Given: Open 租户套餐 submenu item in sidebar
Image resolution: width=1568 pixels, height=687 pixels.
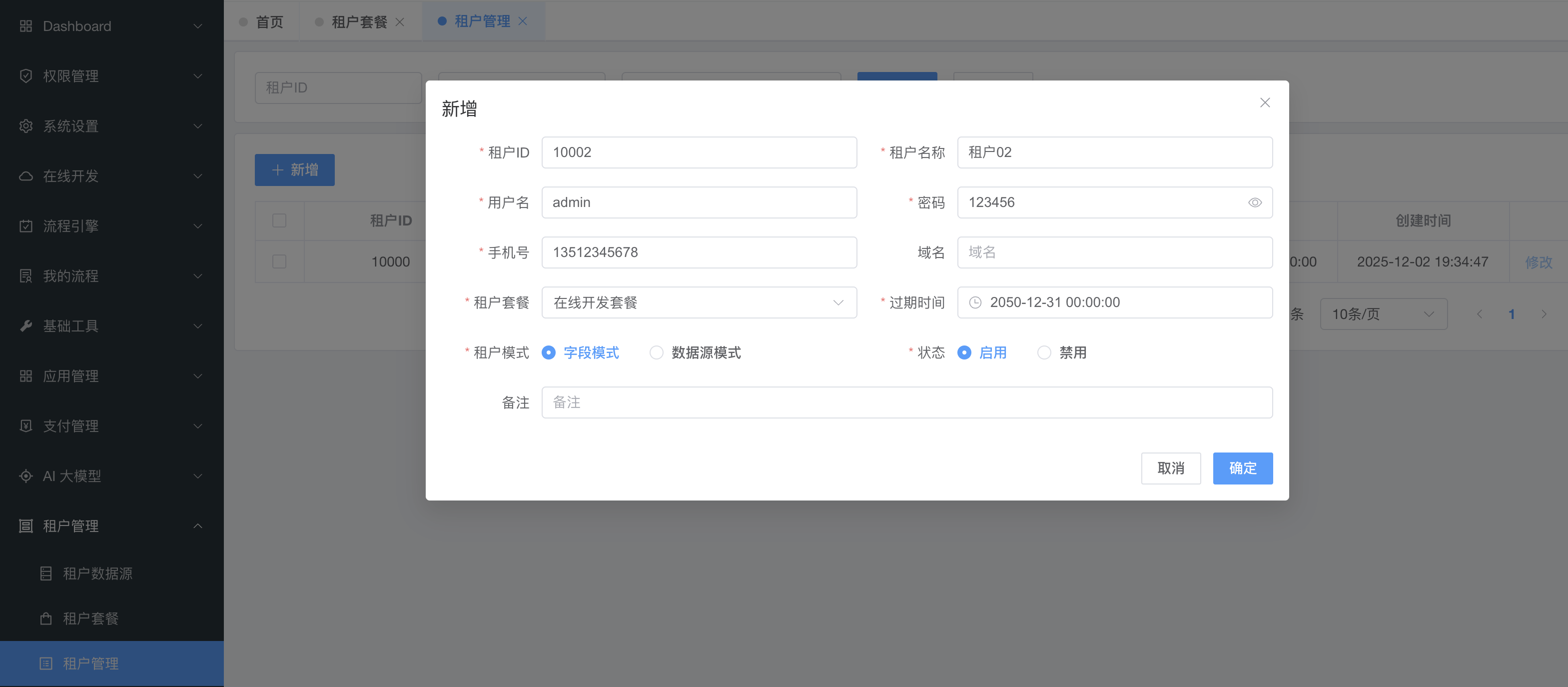Looking at the screenshot, I should click(90, 618).
